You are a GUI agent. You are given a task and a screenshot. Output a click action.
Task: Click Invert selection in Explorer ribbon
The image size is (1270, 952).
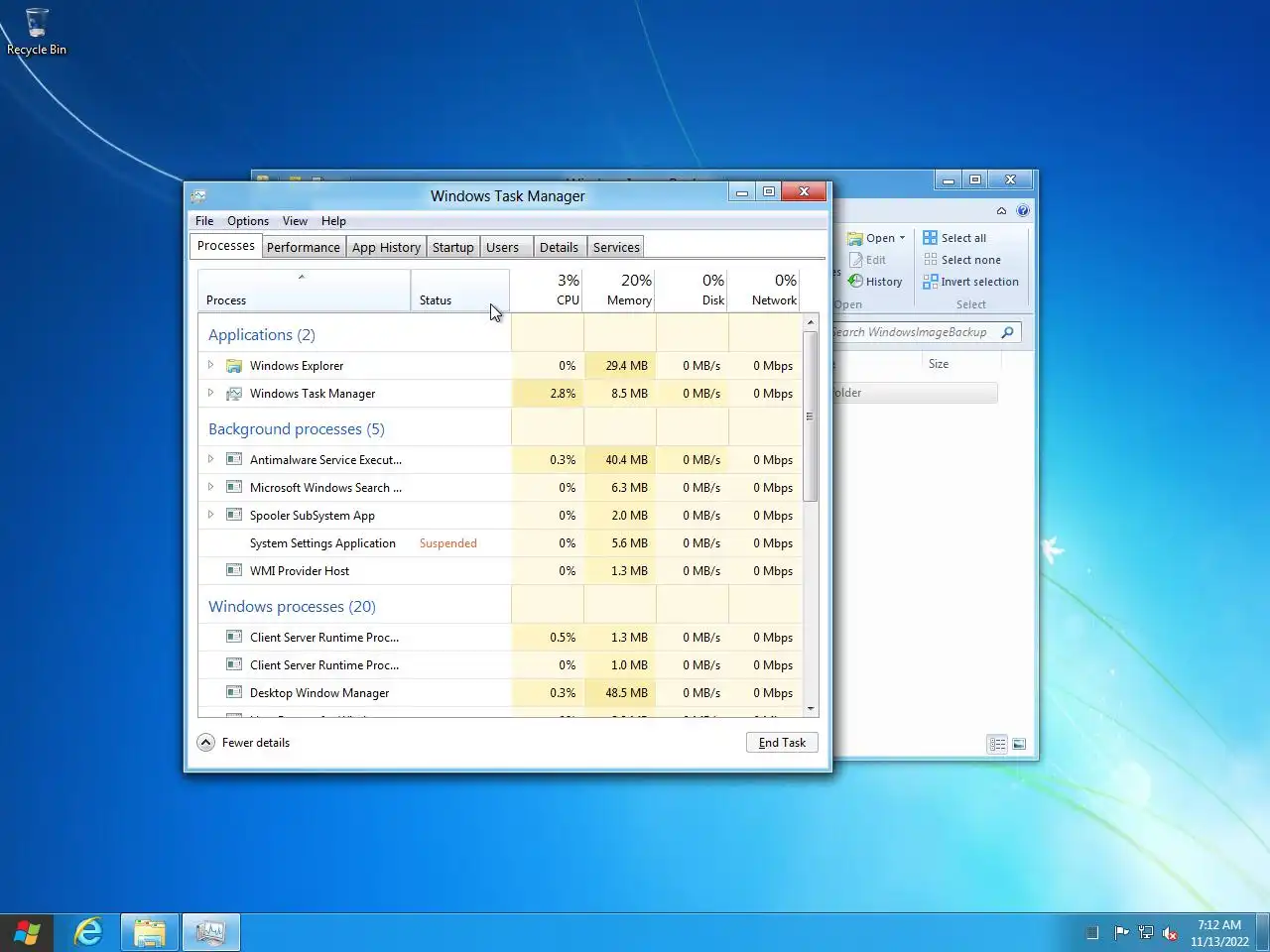[x=970, y=282]
